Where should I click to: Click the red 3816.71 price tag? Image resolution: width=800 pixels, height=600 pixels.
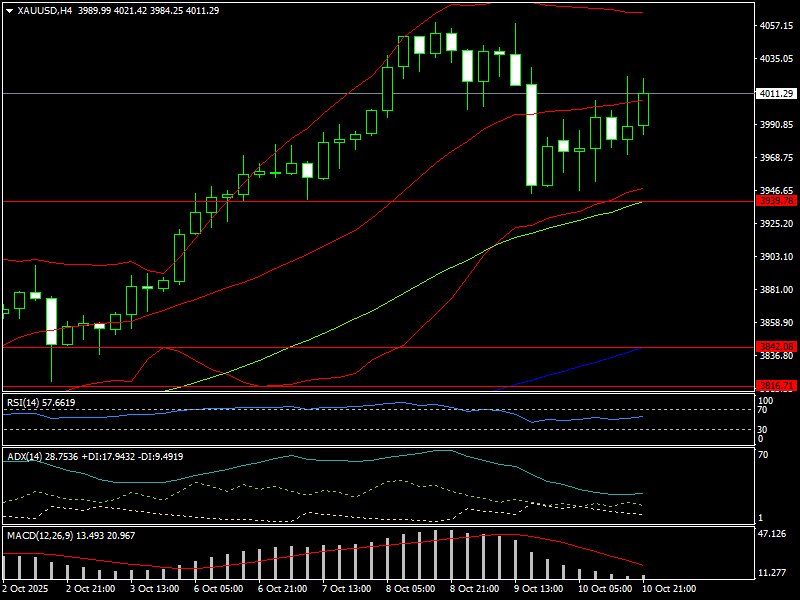(776, 386)
